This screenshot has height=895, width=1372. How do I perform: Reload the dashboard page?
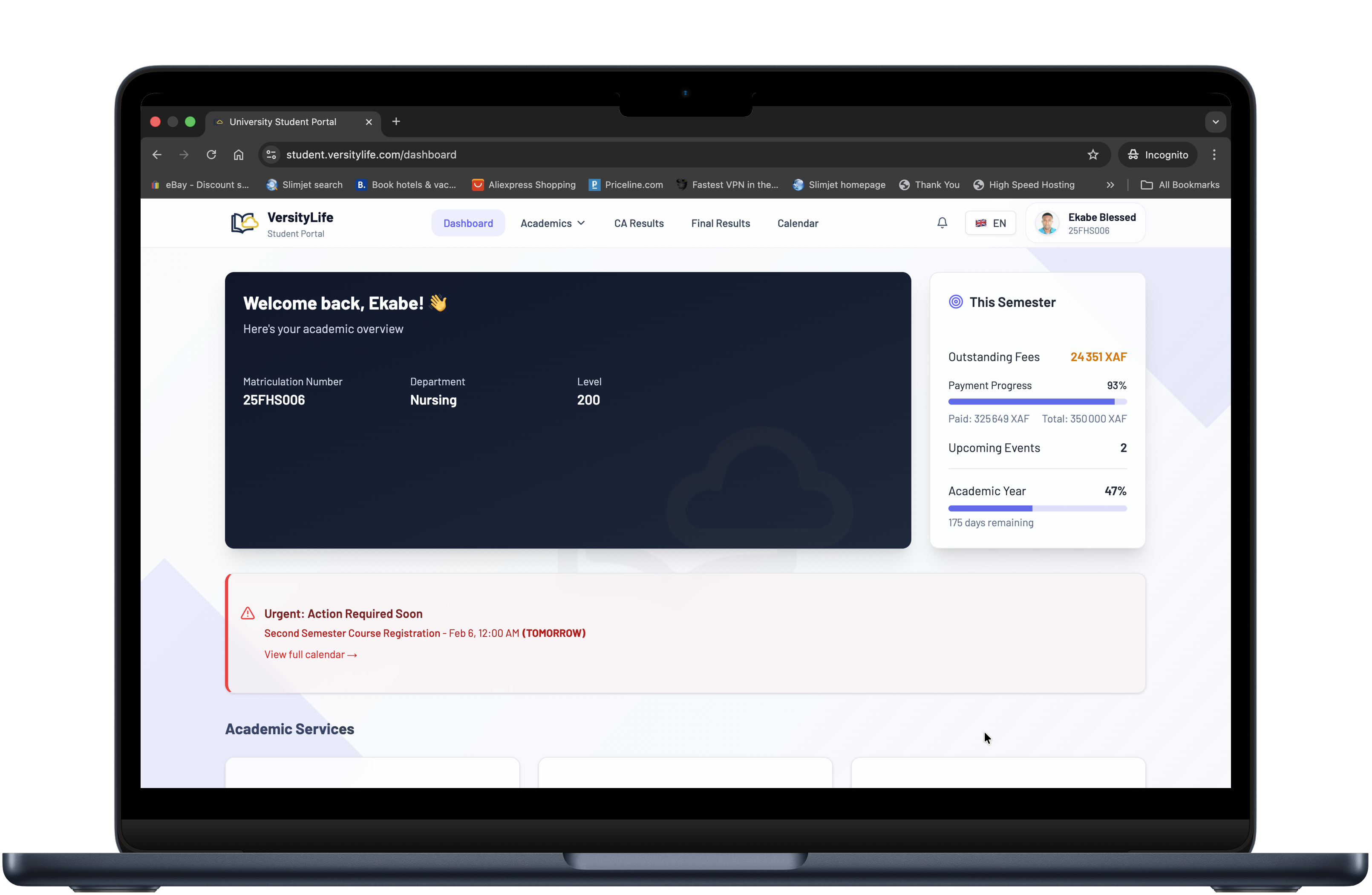point(211,155)
